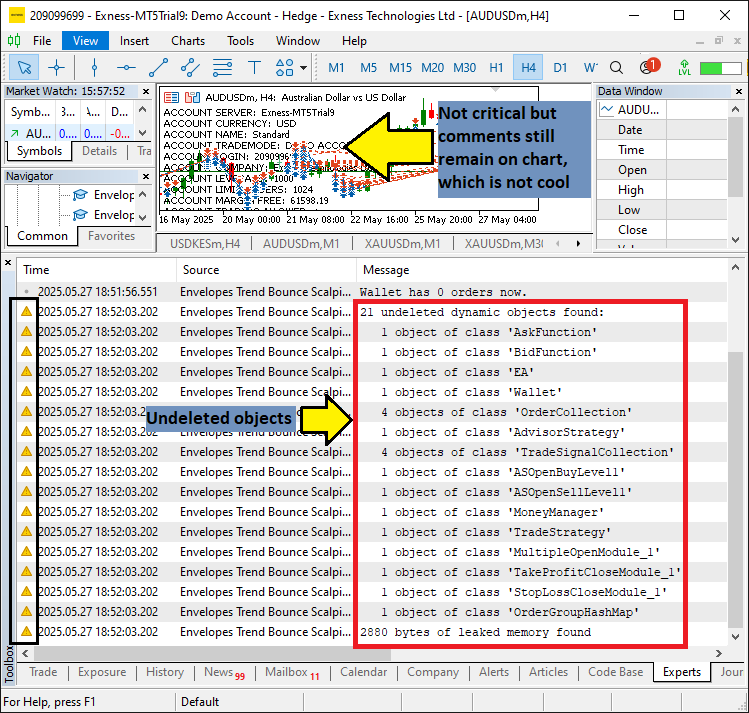Click the LVL signal level icon

(x=685, y=68)
